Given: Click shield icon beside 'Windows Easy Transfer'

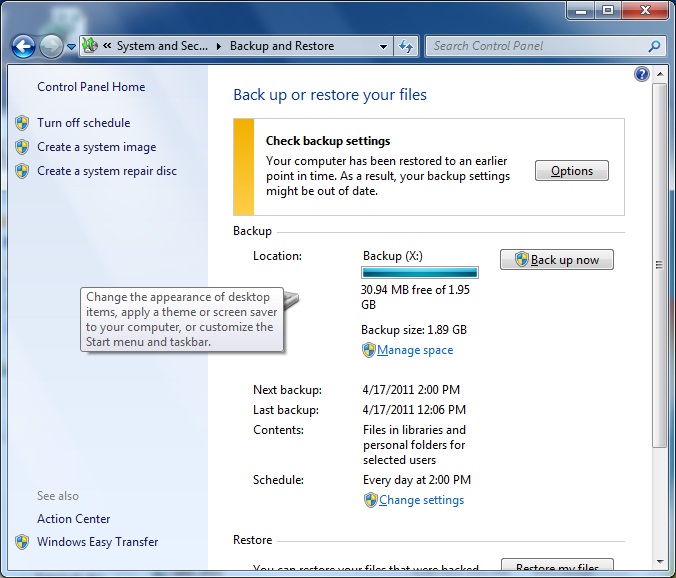Looking at the screenshot, I should (x=22, y=542).
